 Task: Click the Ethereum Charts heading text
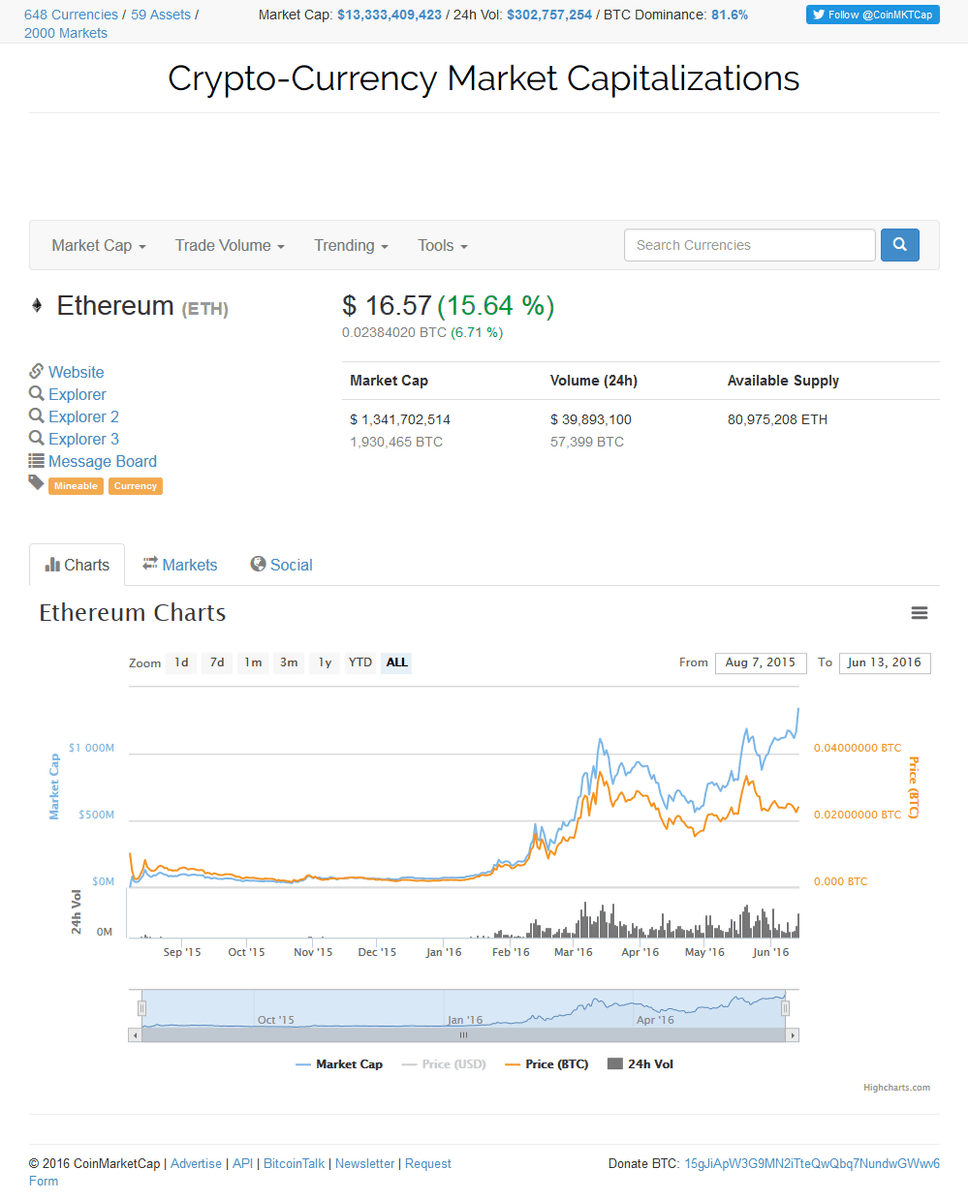click(132, 613)
